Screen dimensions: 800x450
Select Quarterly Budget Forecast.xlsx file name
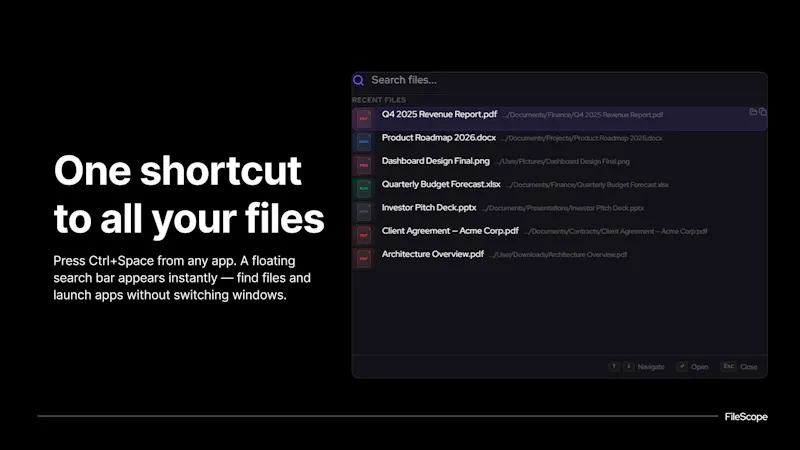tap(441, 184)
